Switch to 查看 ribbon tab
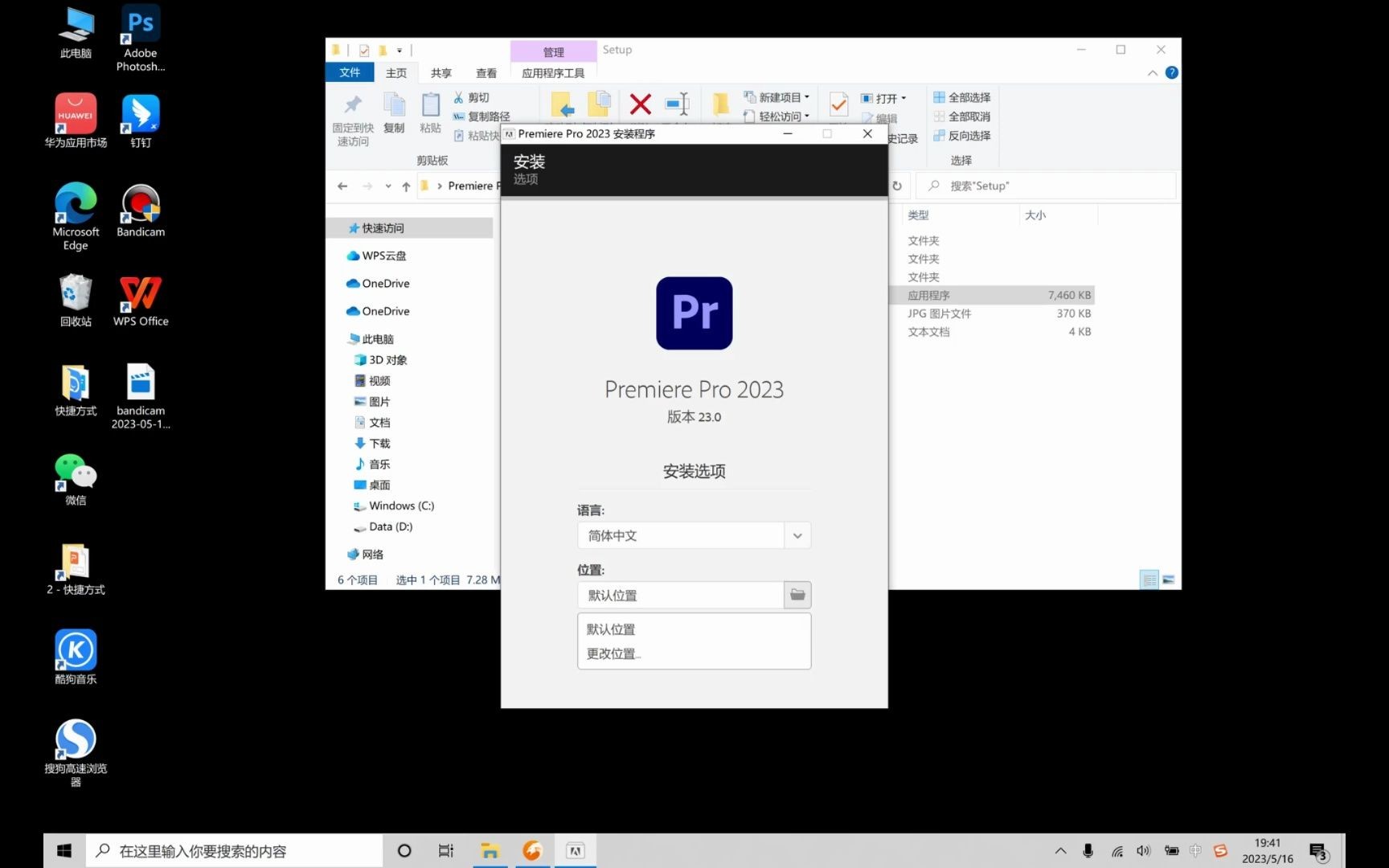 click(486, 72)
